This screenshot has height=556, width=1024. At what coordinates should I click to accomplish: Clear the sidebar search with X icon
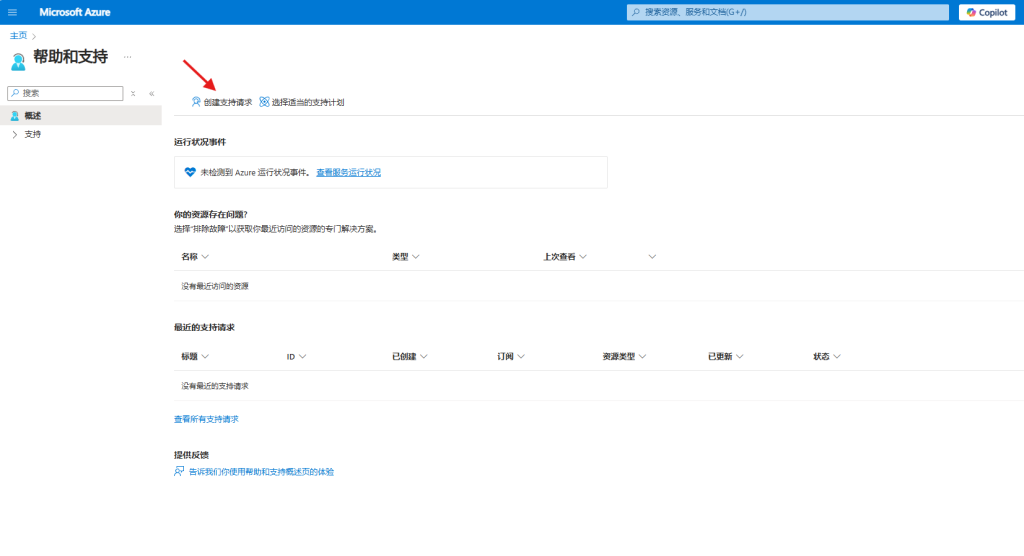click(x=133, y=93)
